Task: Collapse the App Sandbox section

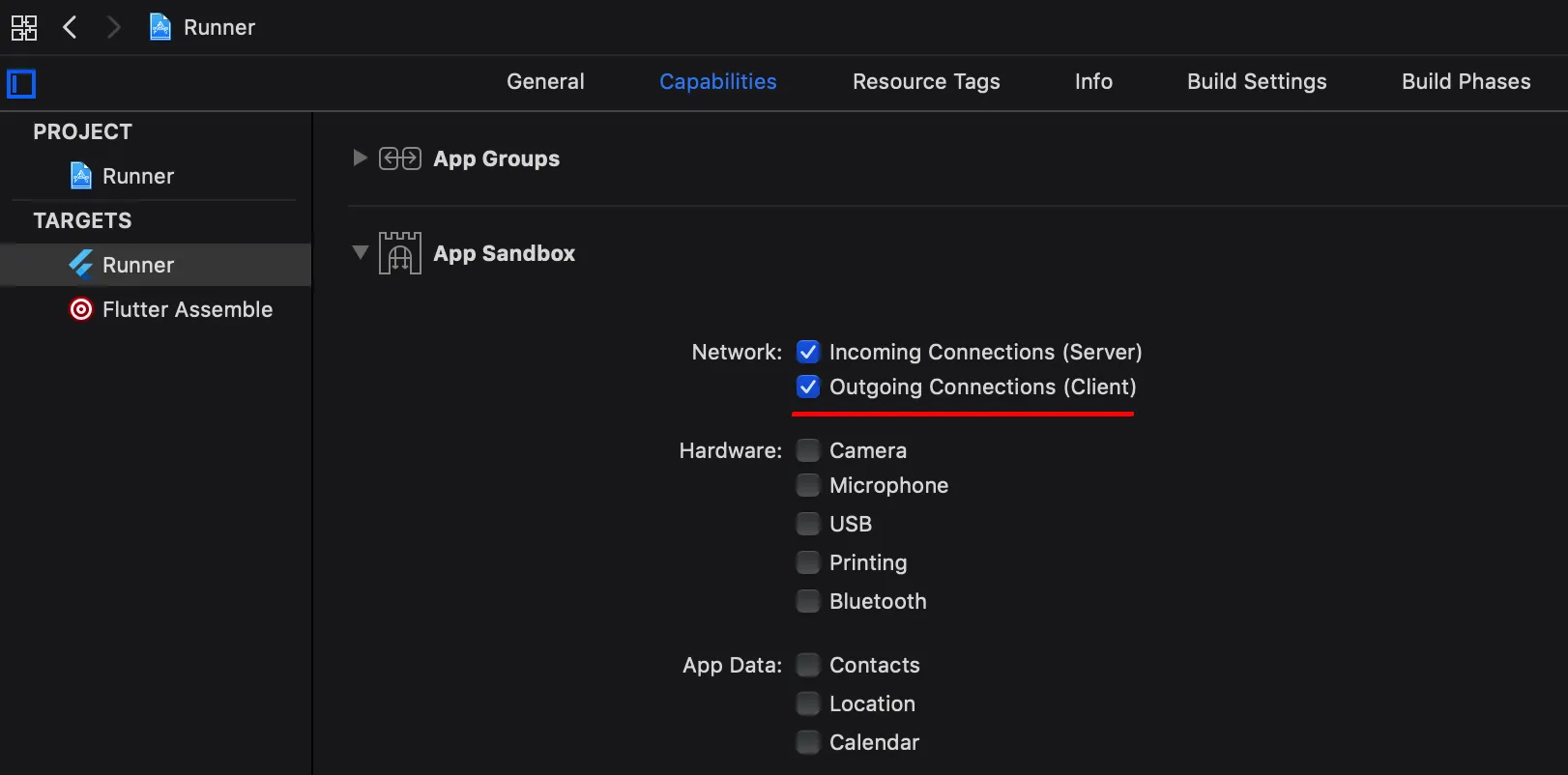Action: coord(361,252)
